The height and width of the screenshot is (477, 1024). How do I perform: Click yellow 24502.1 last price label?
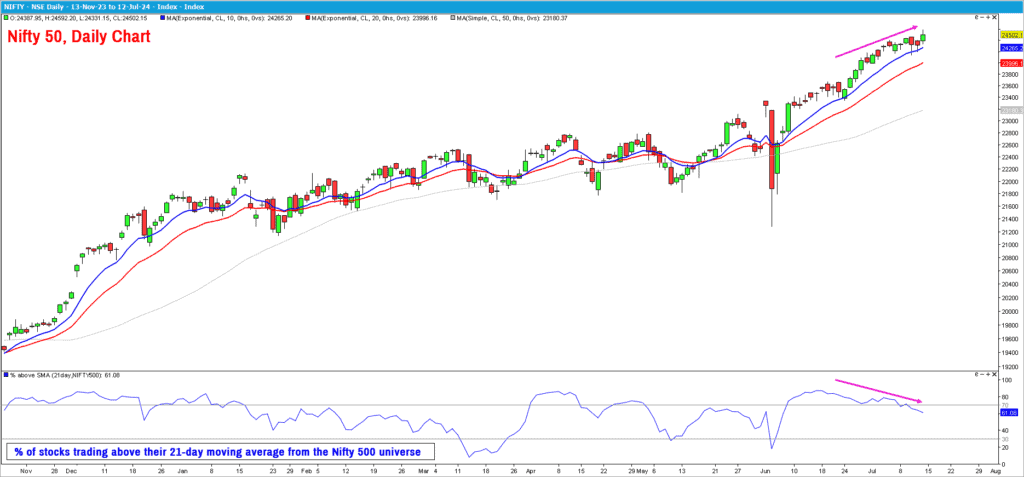tap(1011, 35)
